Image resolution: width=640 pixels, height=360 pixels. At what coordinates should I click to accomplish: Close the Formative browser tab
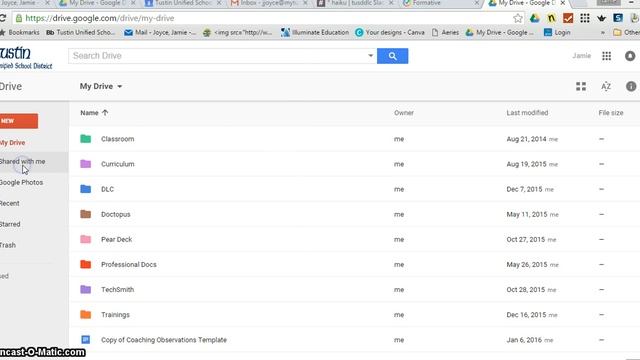point(476,3)
